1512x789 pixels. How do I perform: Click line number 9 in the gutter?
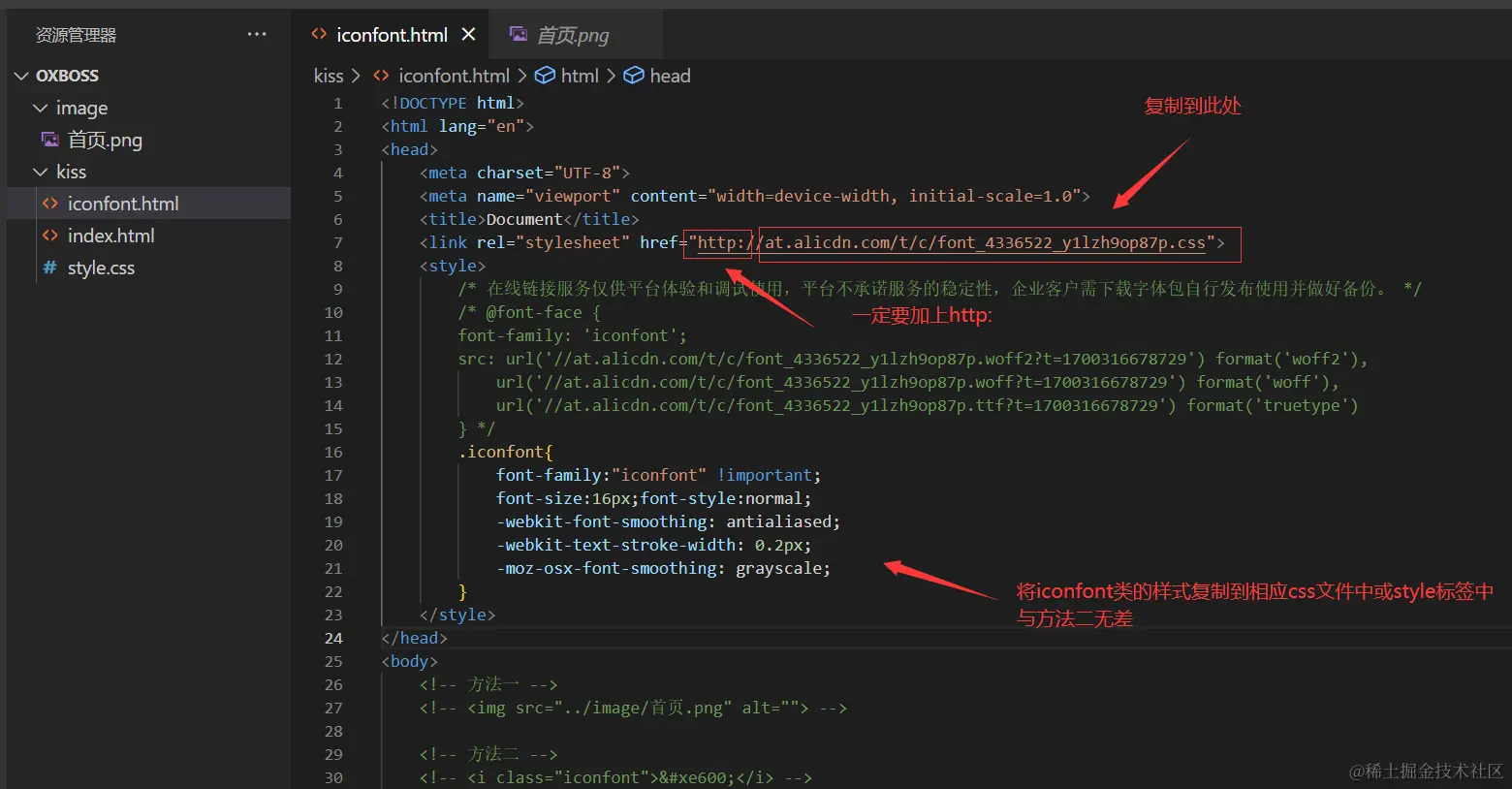[338, 289]
